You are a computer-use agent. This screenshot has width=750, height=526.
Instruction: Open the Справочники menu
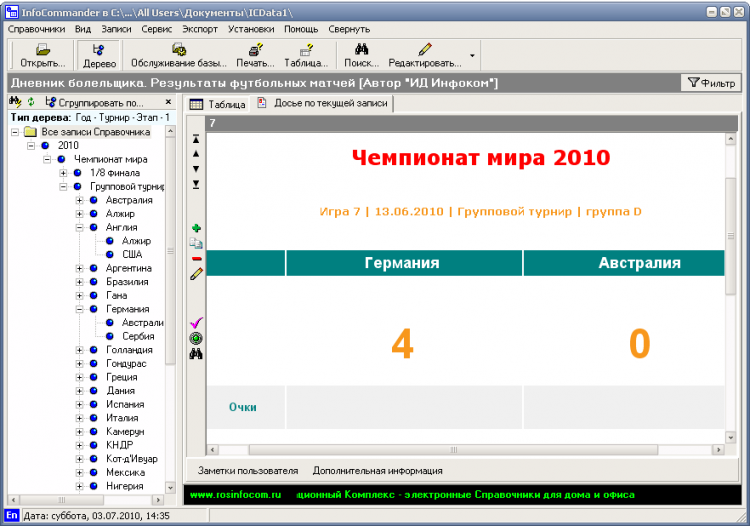(37, 29)
